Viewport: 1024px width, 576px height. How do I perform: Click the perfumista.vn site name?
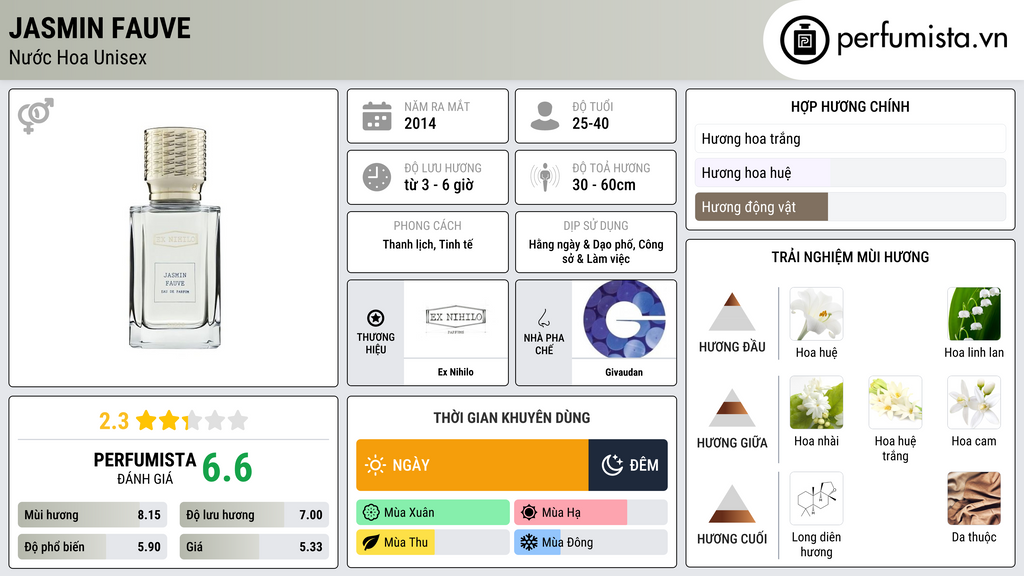[x=922, y=38]
